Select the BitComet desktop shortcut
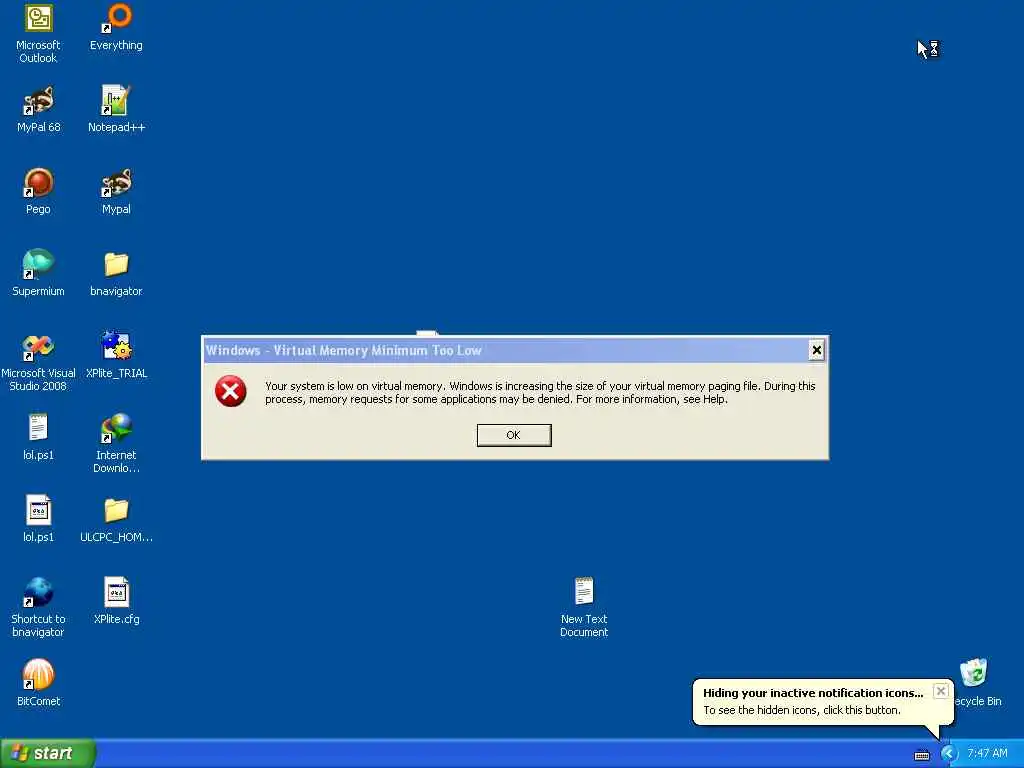This screenshot has width=1024, height=768. 38,675
